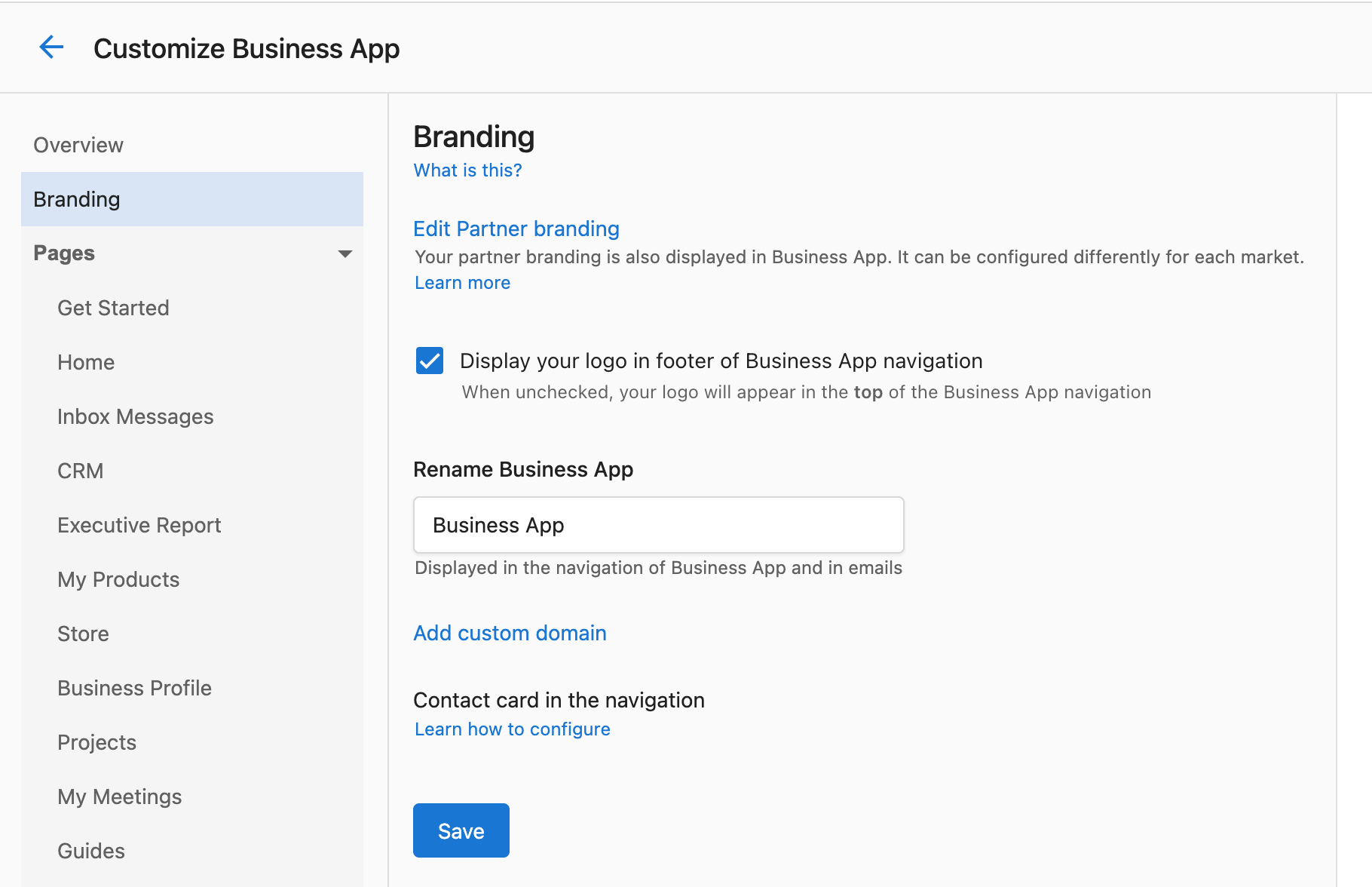Open CRM page settings

coord(81,471)
